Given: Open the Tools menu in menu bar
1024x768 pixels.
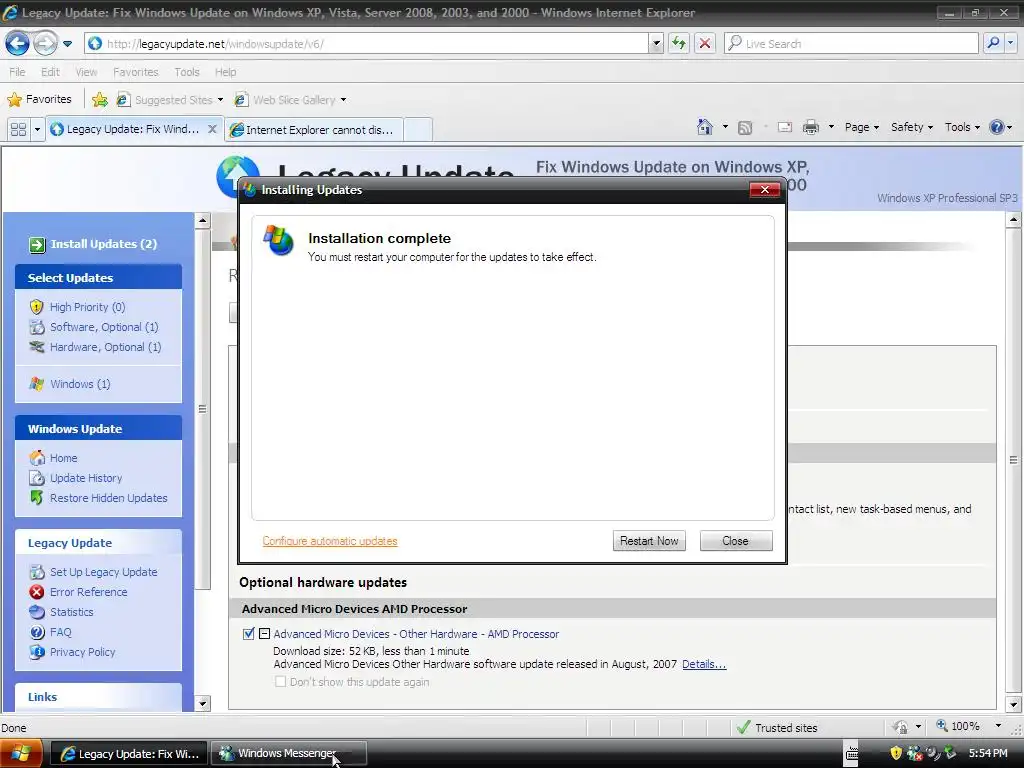Looking at the screenshot, I should click(187, 72).
